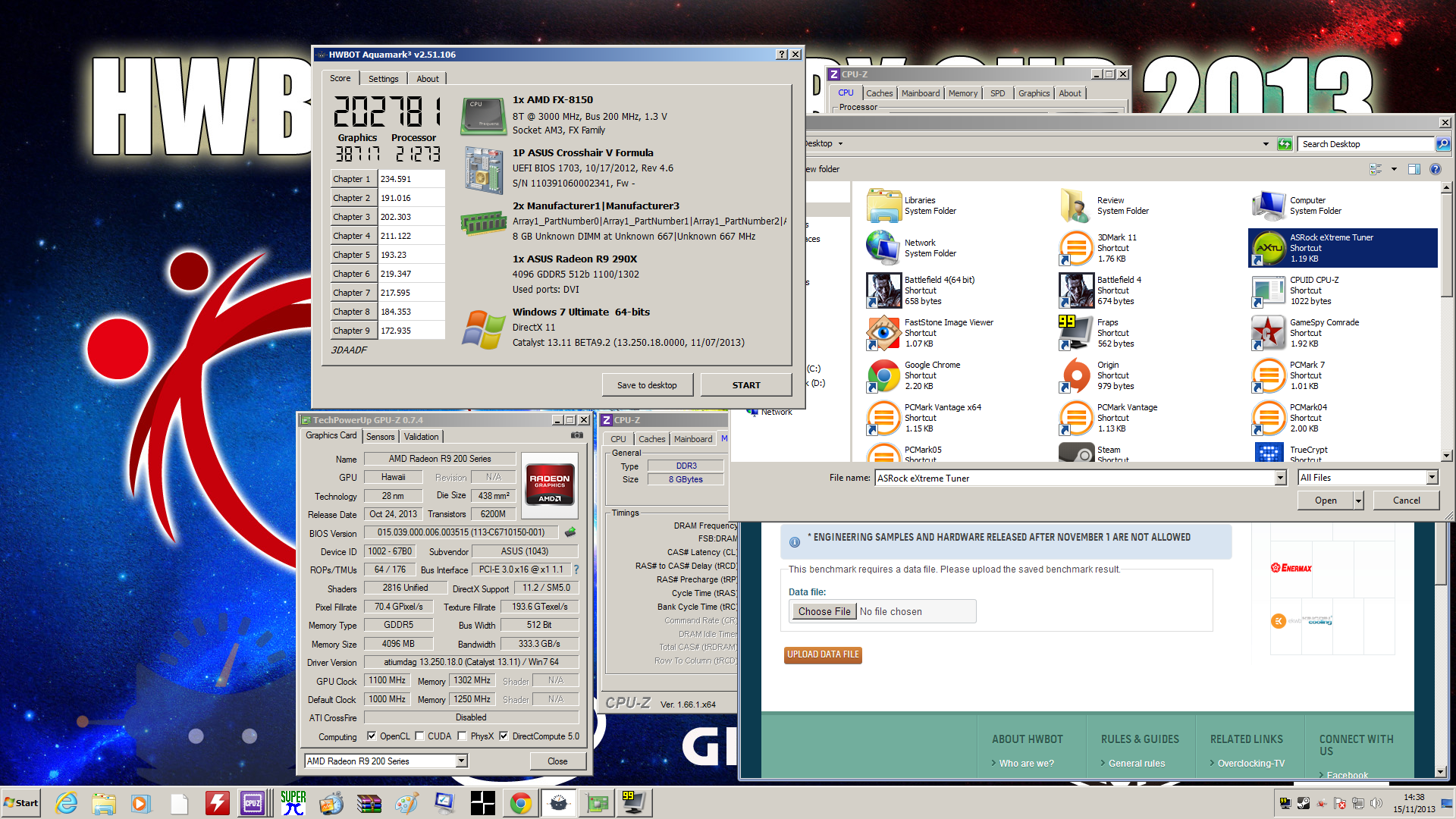Click UPLOAD DATA FILE button
1456x819 pixels.
click(823, 654)
